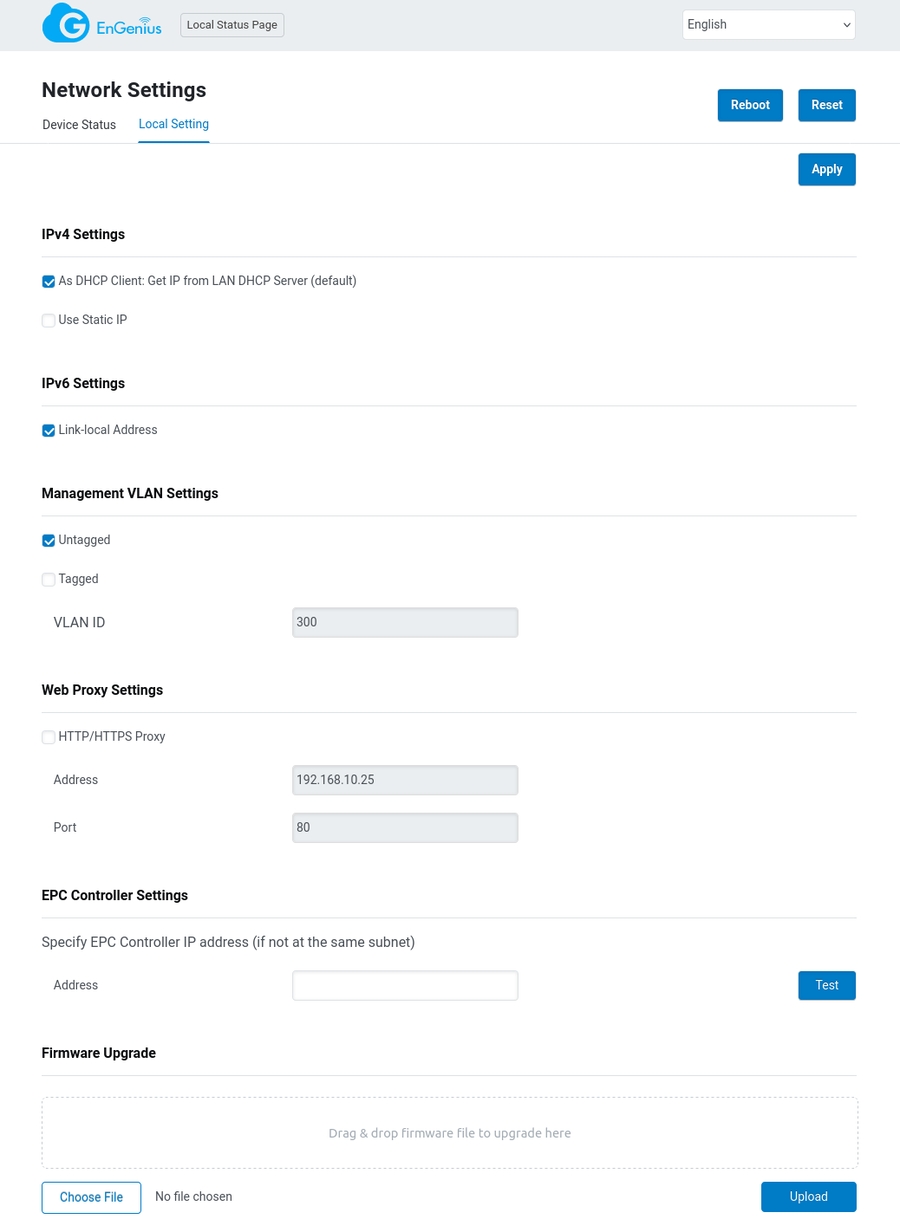Click the Local Status Page badge

point(232,25)
